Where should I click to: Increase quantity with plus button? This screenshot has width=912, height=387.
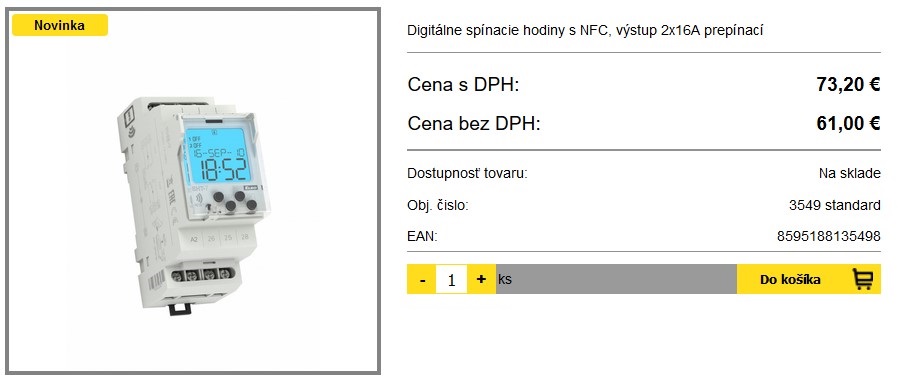[x=481, y=279]
